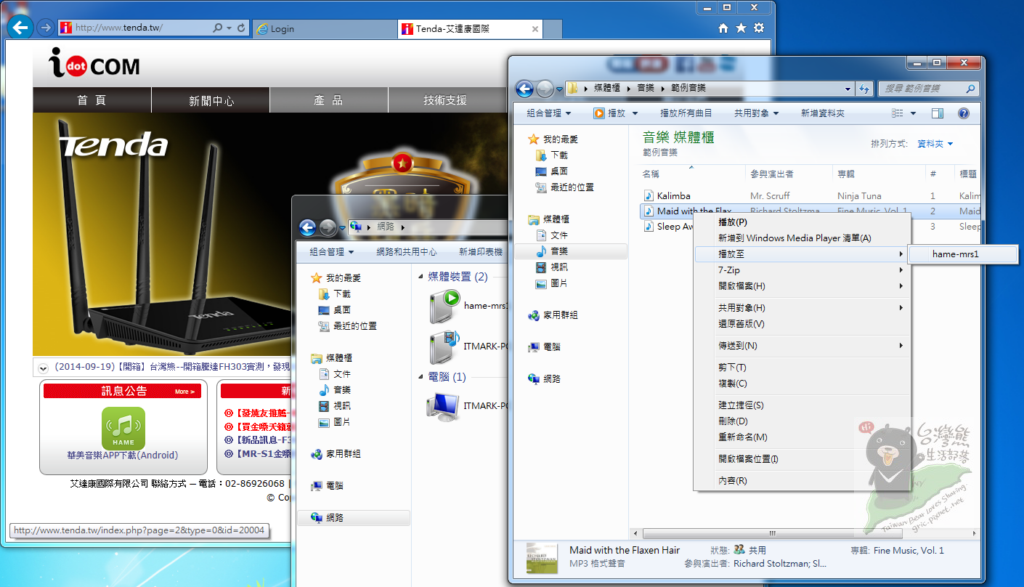This screenshot has width=1024, height=587.
Task: Select ITMARK-PC media device icon
Action: (444, 347)
